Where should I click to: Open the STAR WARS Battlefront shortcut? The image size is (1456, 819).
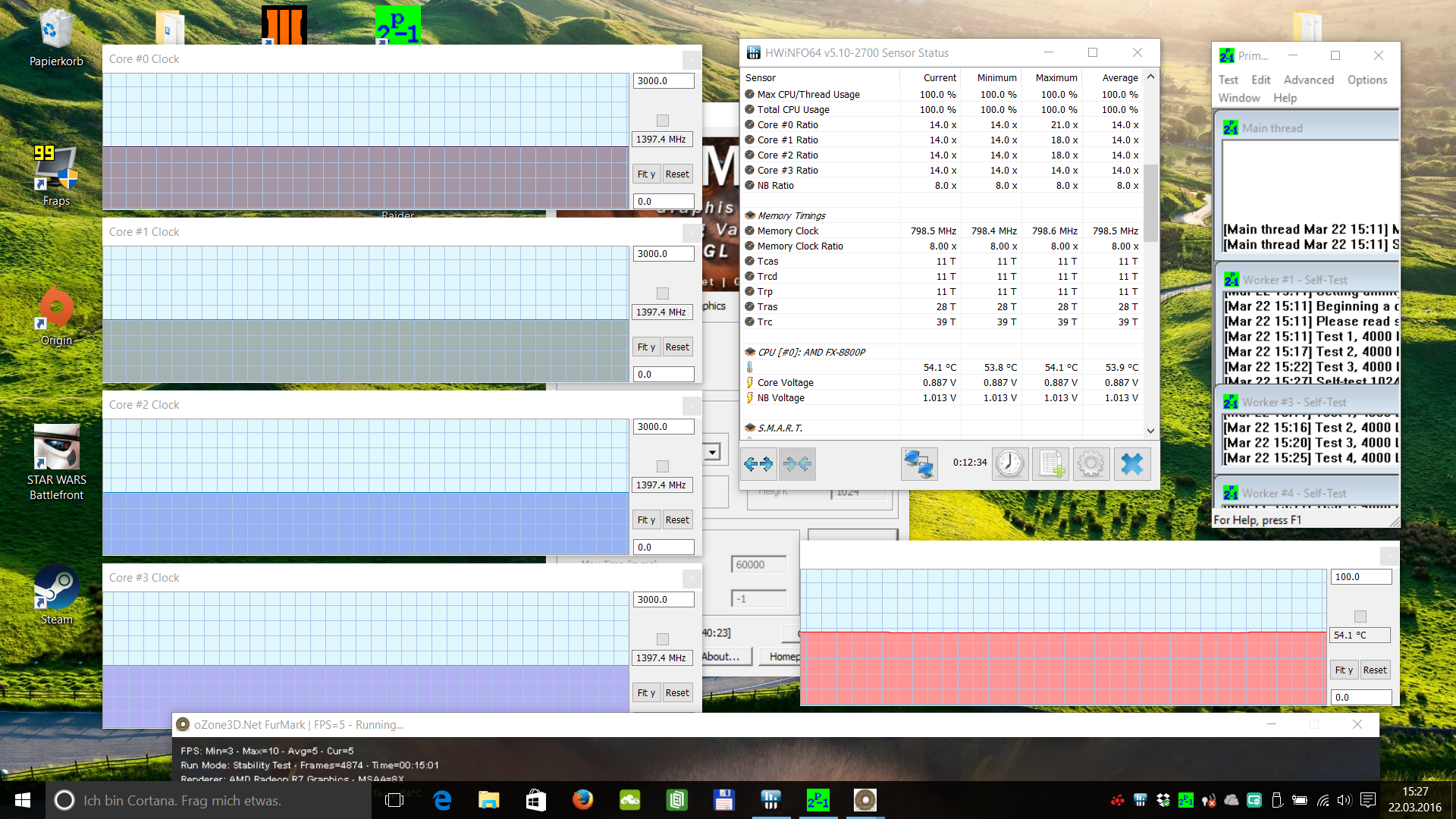tap(56, 463)
